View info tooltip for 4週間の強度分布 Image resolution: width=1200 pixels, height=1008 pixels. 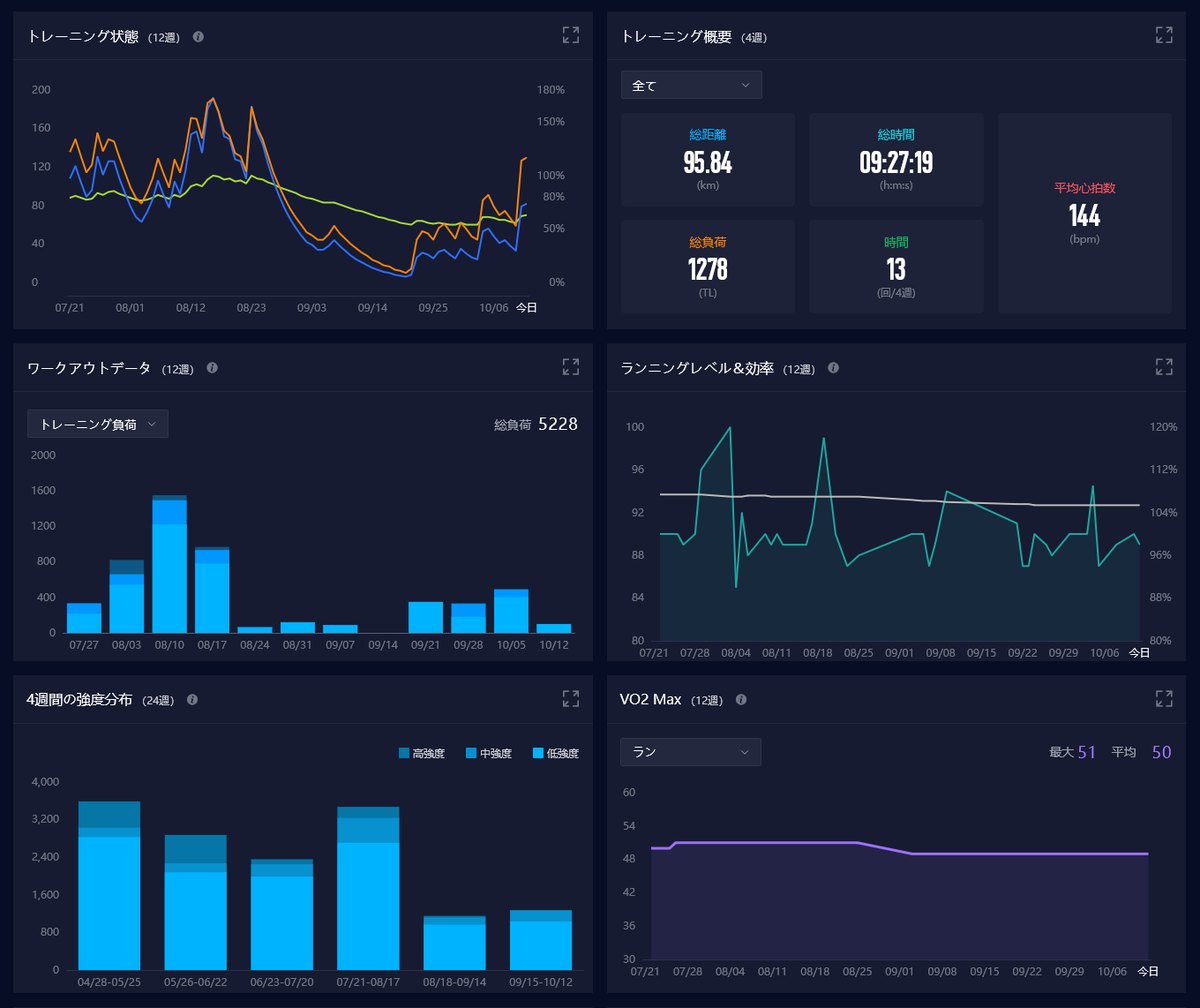click(192, 700)
